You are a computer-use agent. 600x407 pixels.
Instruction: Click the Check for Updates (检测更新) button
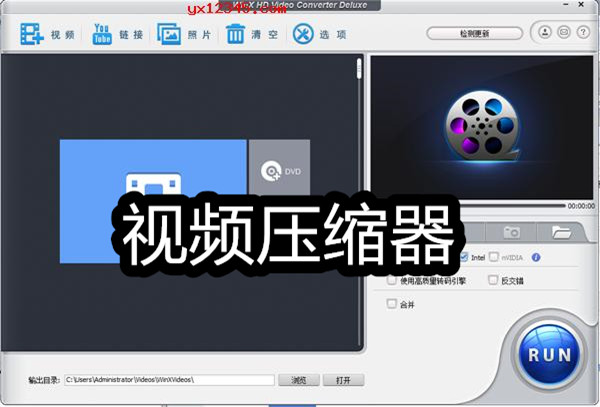pos(474,34)
